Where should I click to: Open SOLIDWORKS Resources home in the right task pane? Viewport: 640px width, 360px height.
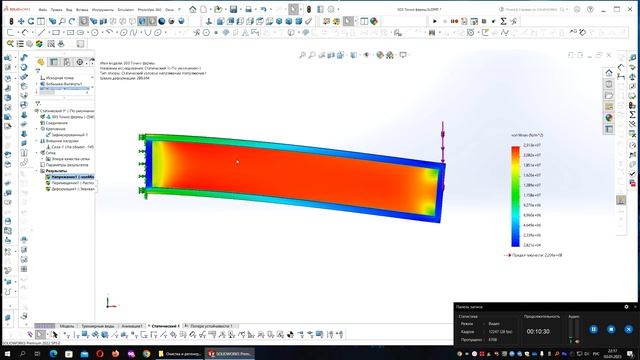(x=609, y=73)
